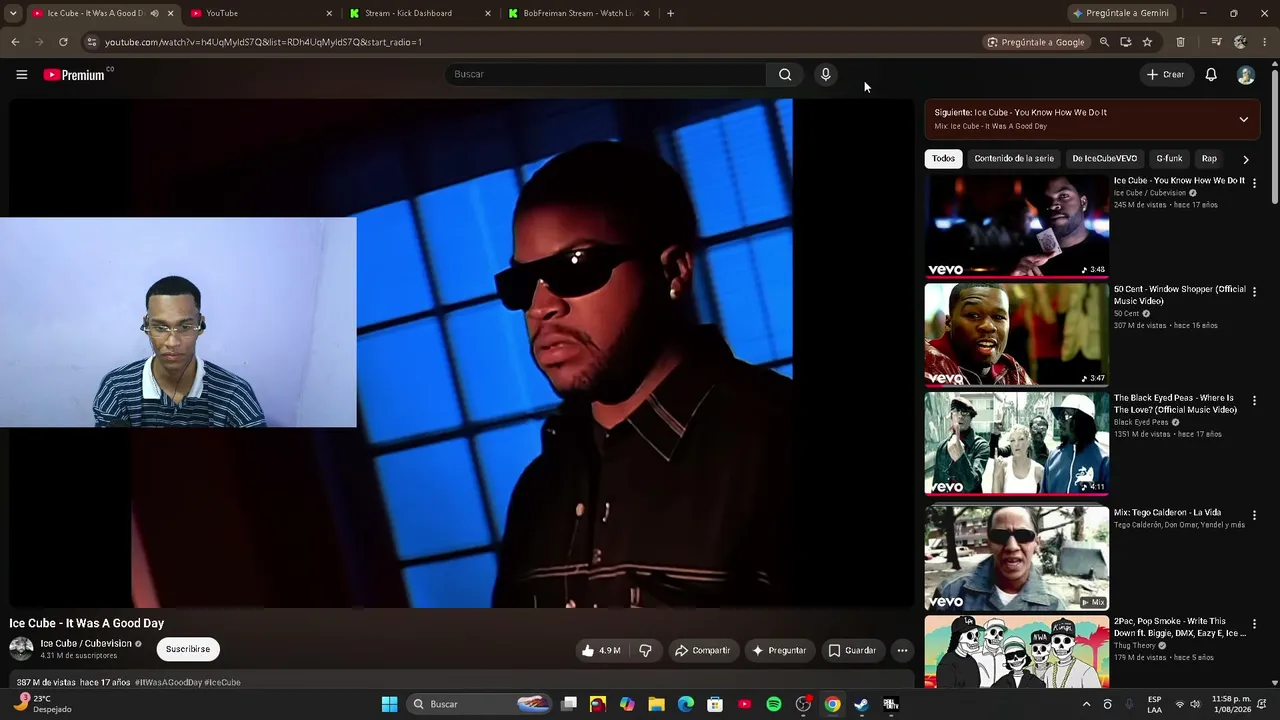The width and height of the screenshot is (1280, 720).
Task: Open 'You Know How We Do It' thumbnail
Action: 1016,226
